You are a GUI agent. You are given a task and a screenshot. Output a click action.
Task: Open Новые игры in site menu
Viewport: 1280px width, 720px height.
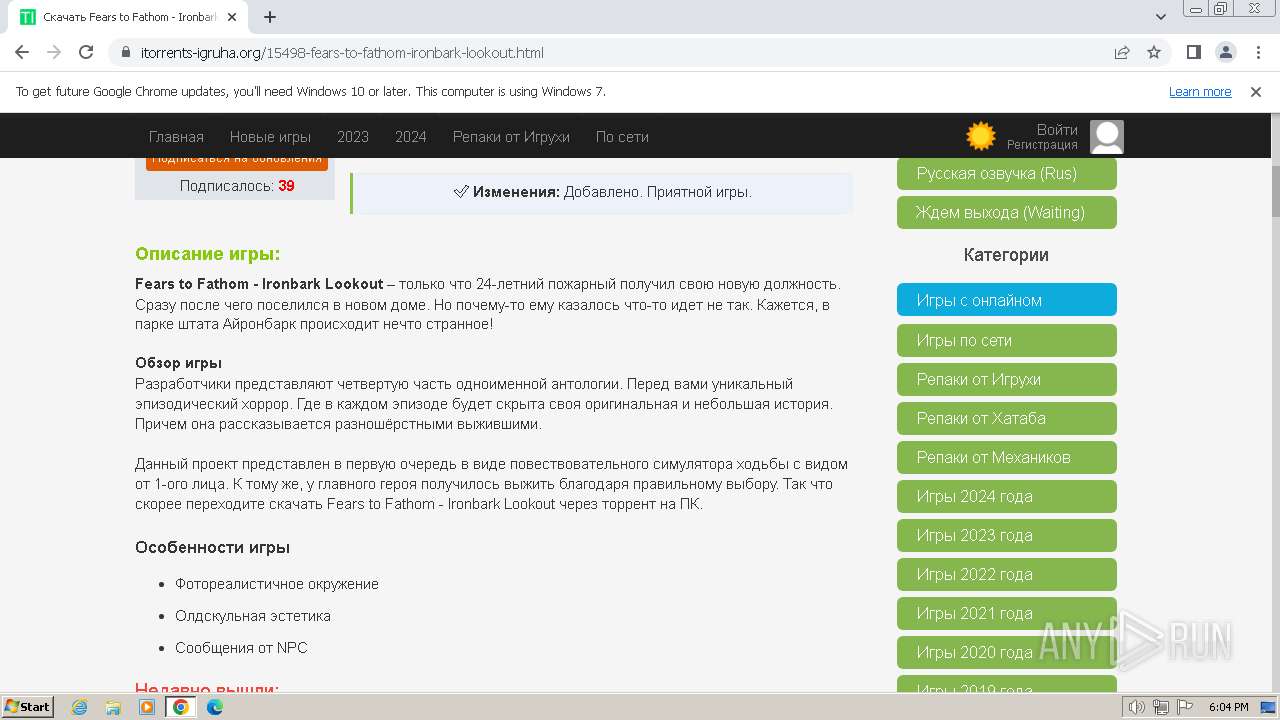(270, 137)
